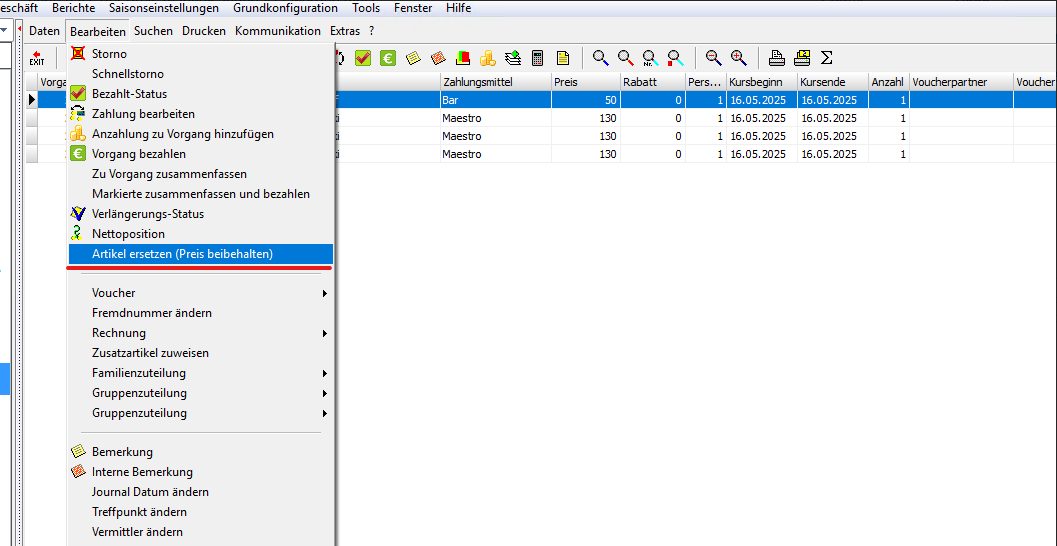1057x546 pixels.
Task: Click the calculator toolbar icon
Action: 538,58
